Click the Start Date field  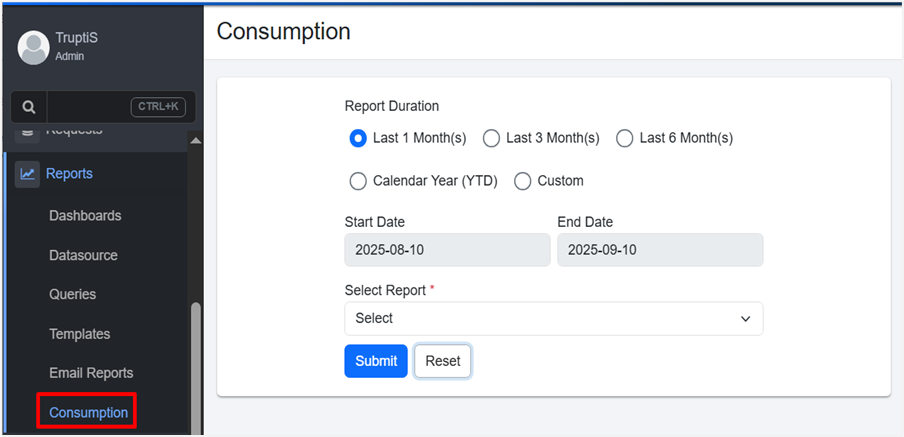pyautogui.click(x=447, y=250)
